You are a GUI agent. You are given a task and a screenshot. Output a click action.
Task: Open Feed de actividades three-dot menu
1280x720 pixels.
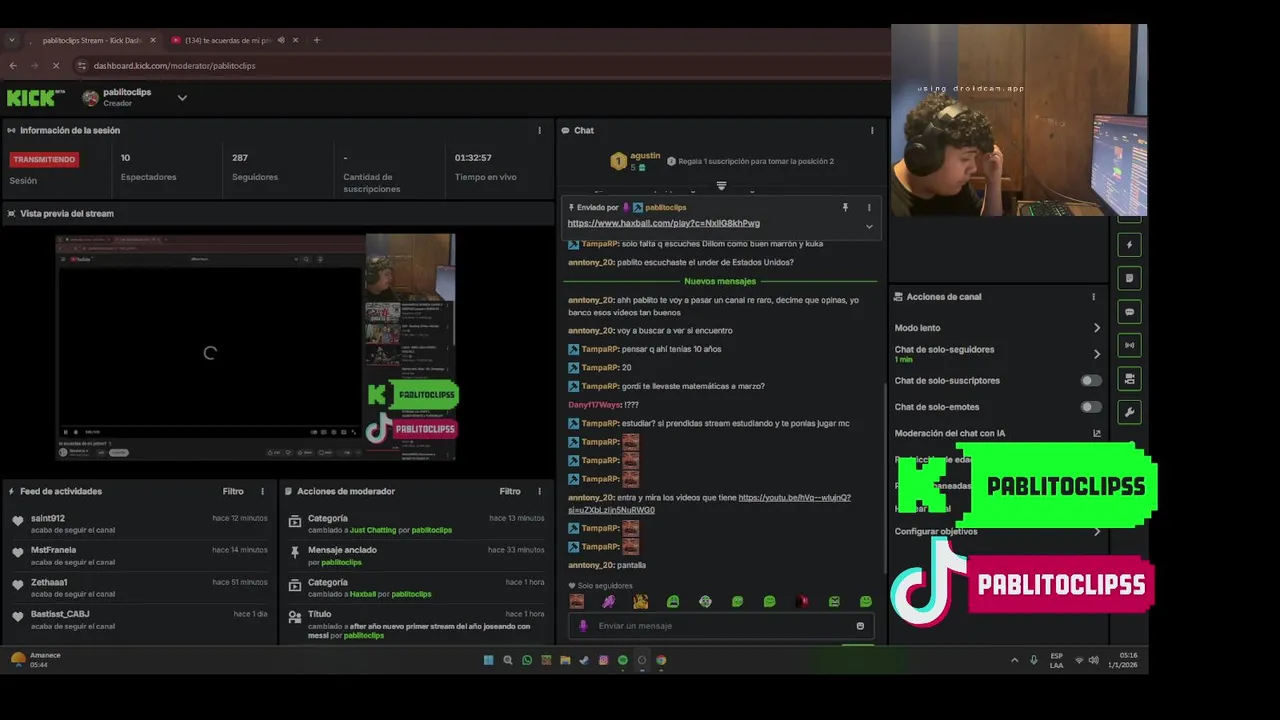tap(262, 491)
